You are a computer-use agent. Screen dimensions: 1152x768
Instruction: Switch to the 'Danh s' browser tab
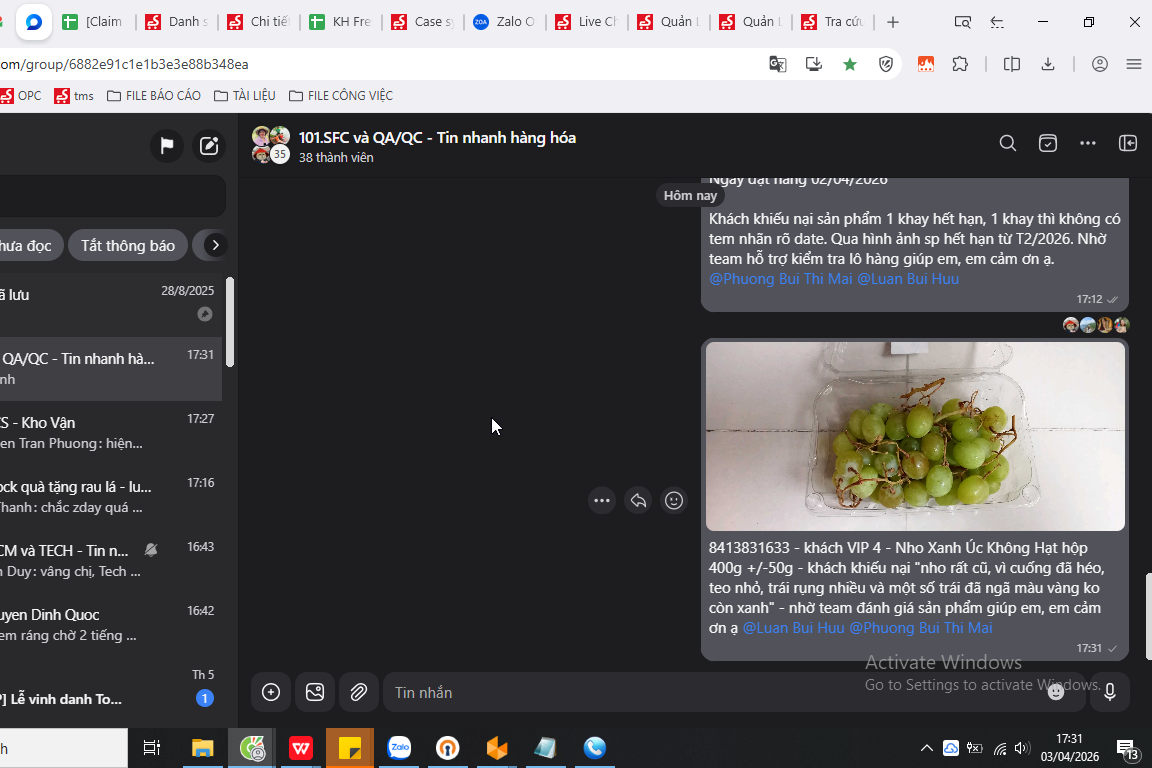click(176, 22)
